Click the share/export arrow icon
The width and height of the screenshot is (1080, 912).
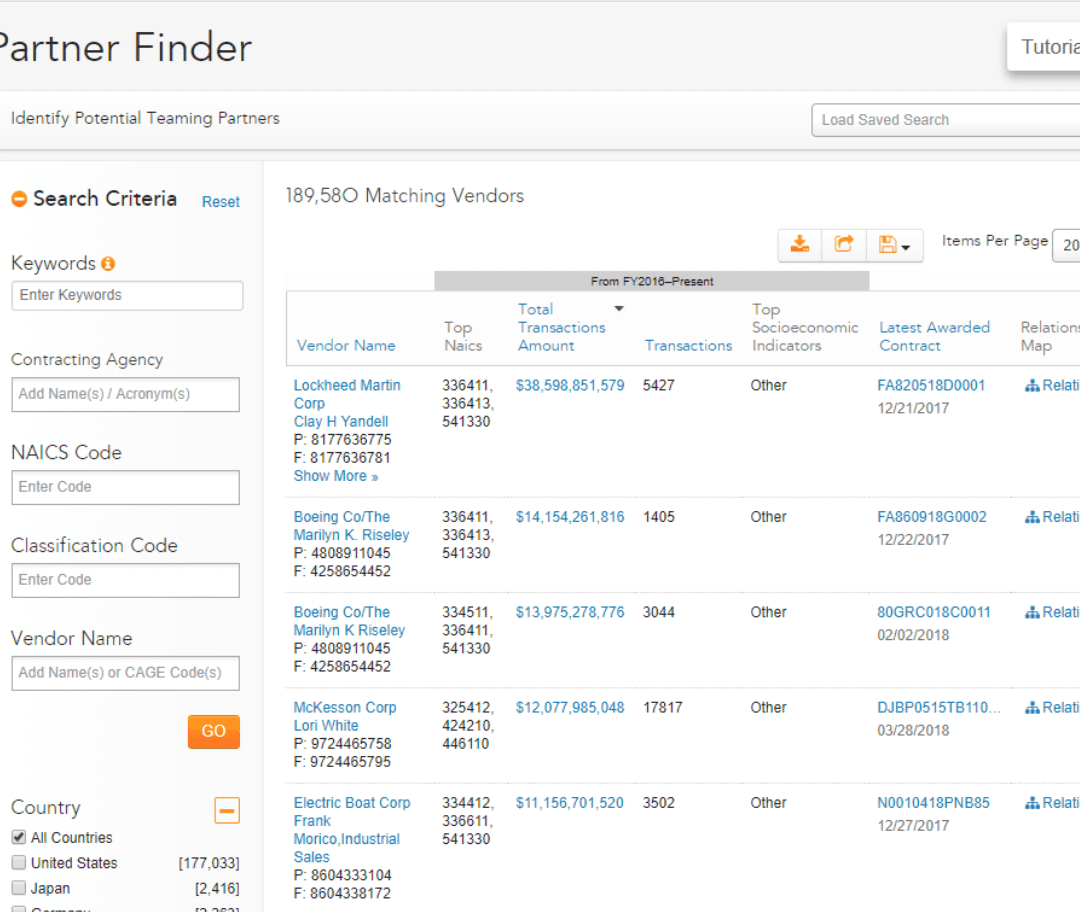click(844, 244)
